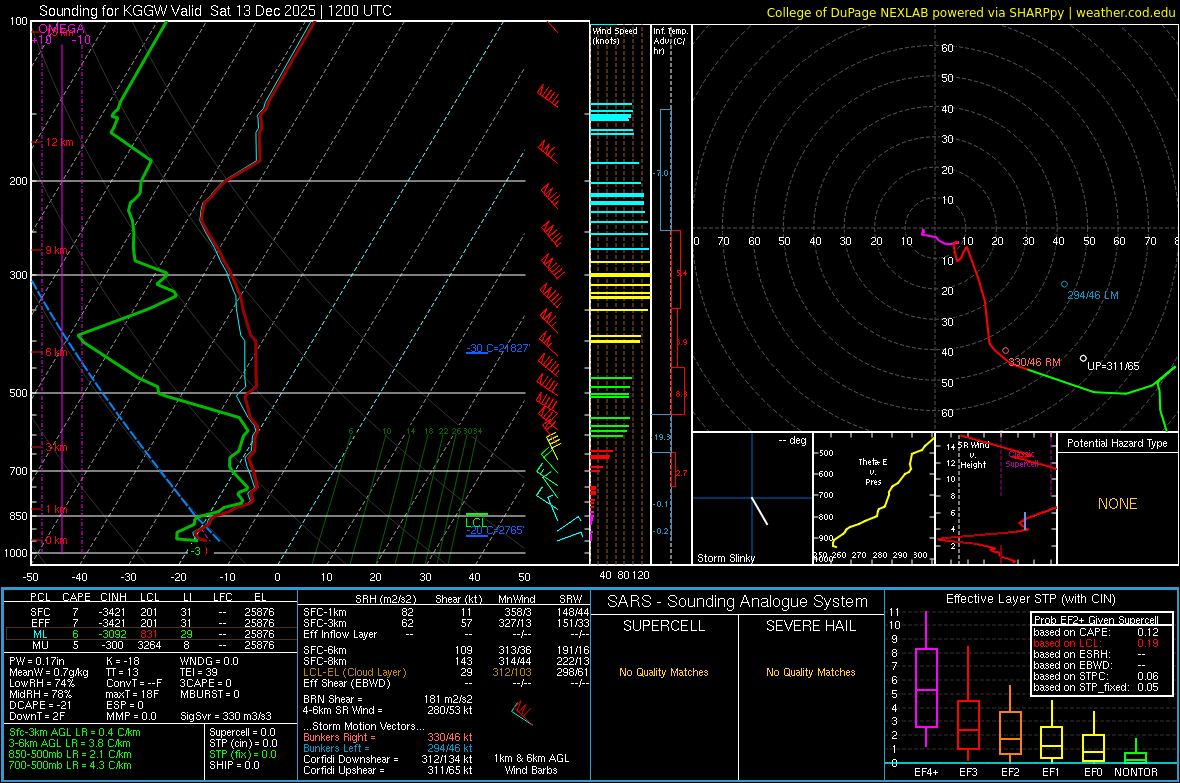
Task: Click the Storm Slinky label
Action: pos(725,558)
